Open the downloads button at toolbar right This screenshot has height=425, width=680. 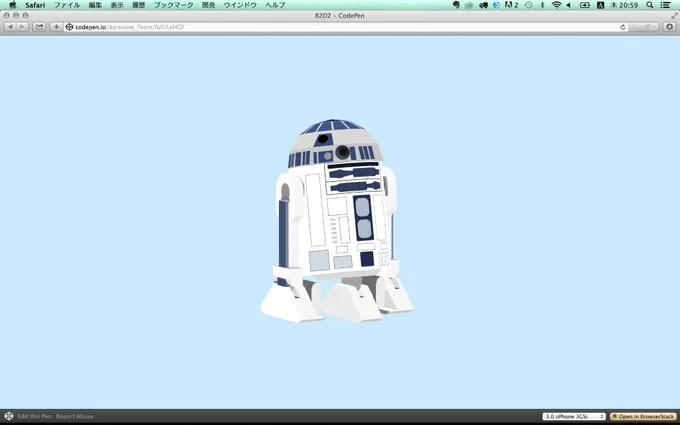point(670,27)
